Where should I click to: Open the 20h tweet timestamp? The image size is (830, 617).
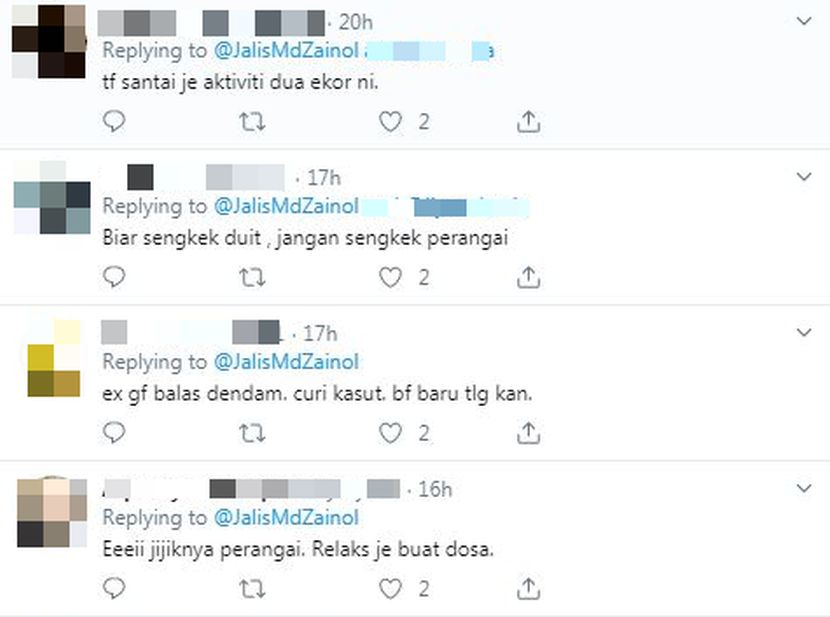pos(356,22)
